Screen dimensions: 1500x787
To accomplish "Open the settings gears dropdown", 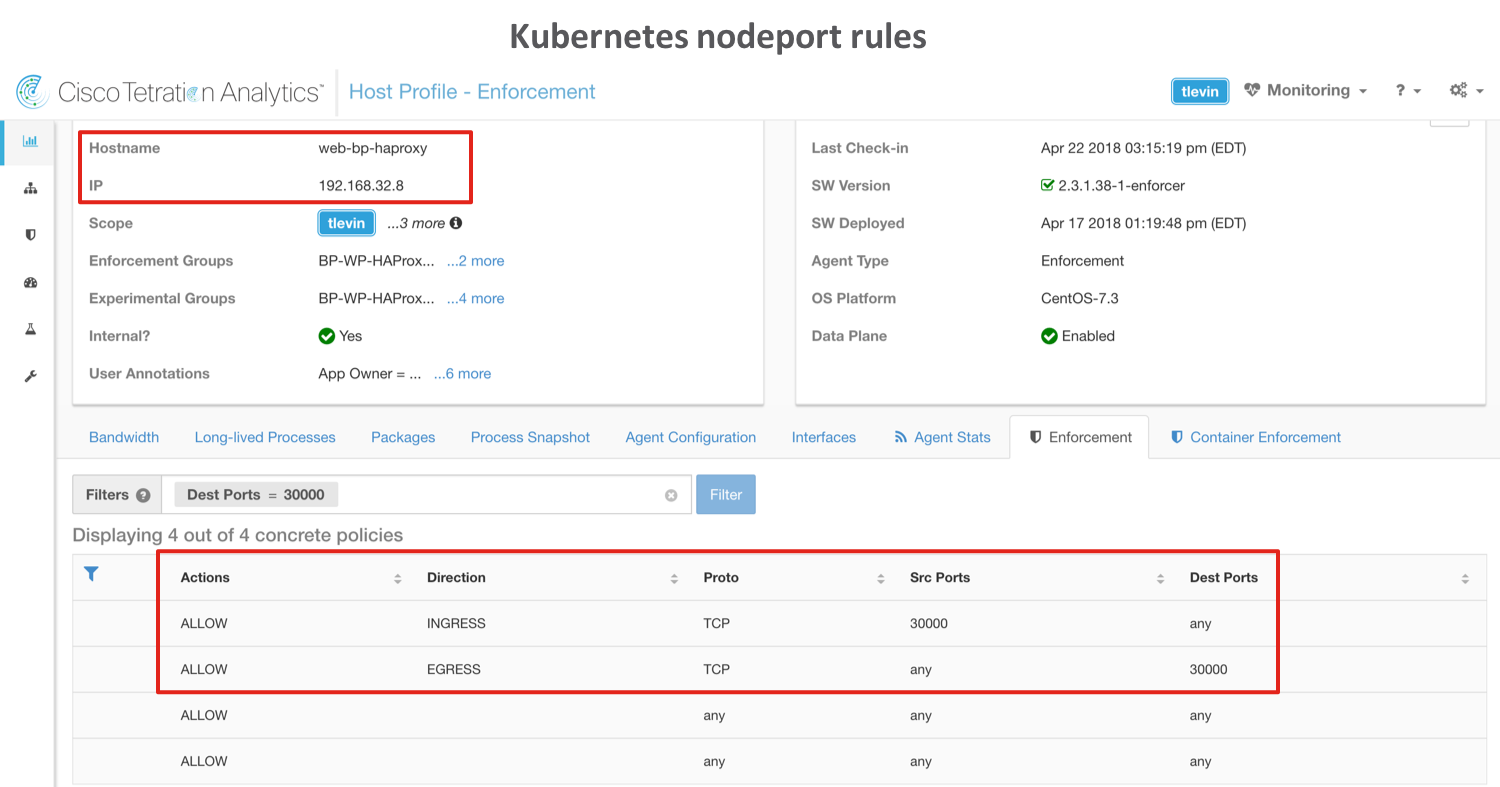I will point(1465,91).
